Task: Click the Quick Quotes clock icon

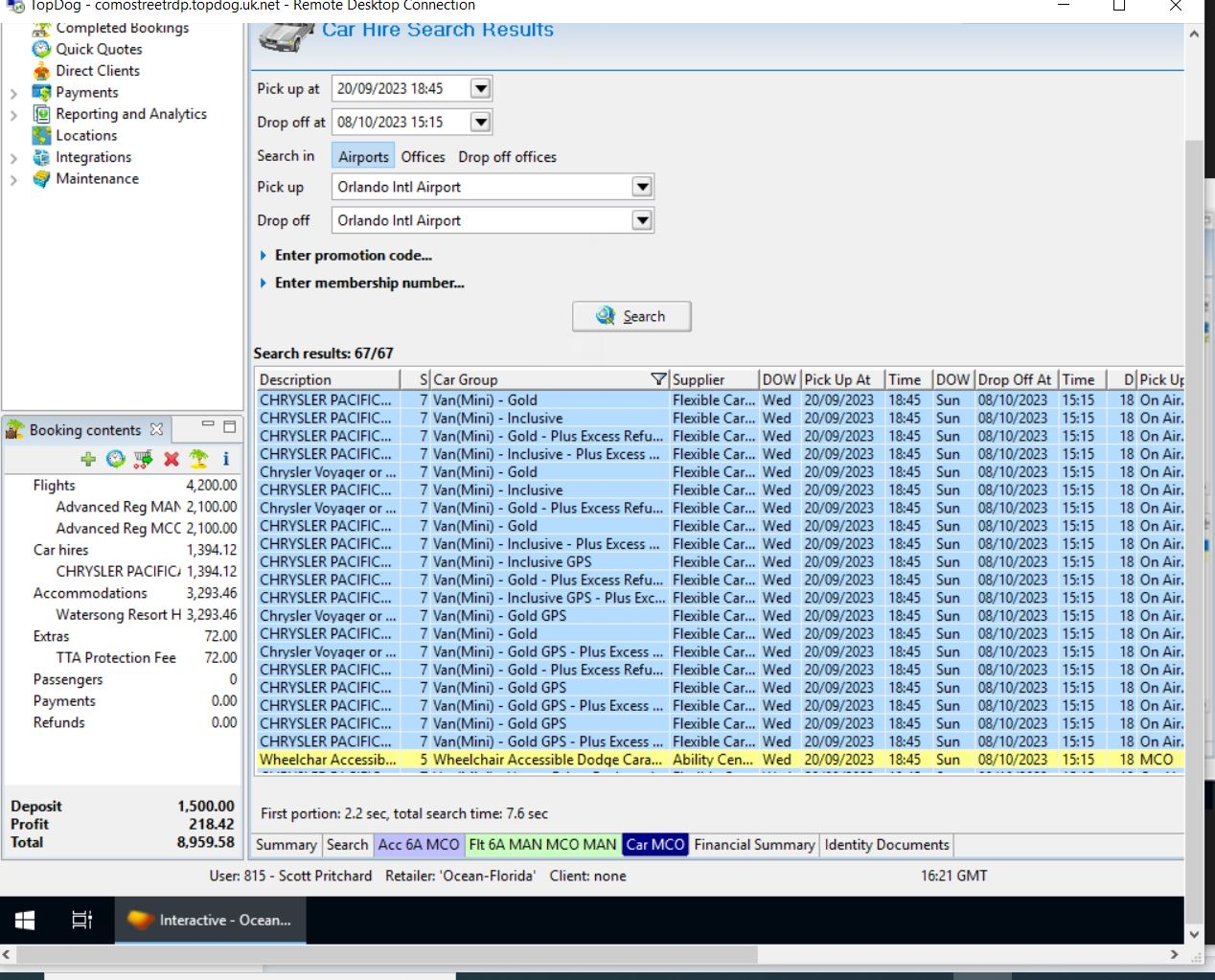Action: pos(41,49)
